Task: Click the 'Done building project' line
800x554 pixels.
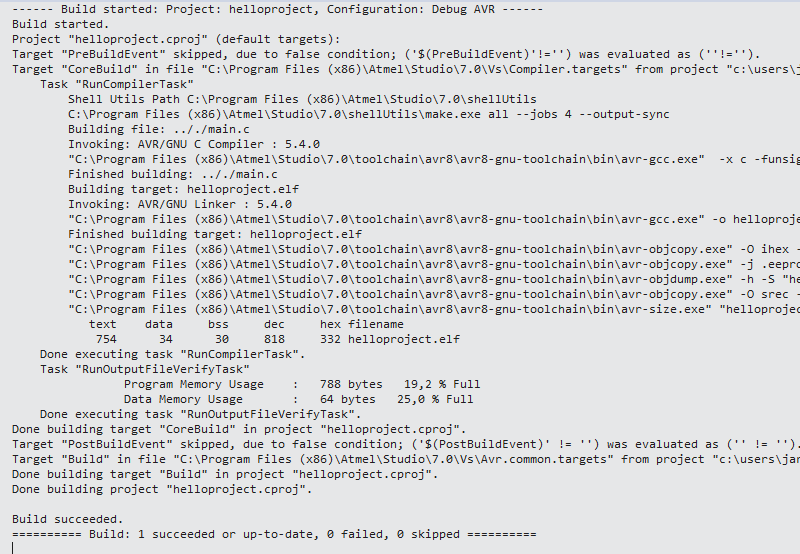Action: click(x=162, y=489)
